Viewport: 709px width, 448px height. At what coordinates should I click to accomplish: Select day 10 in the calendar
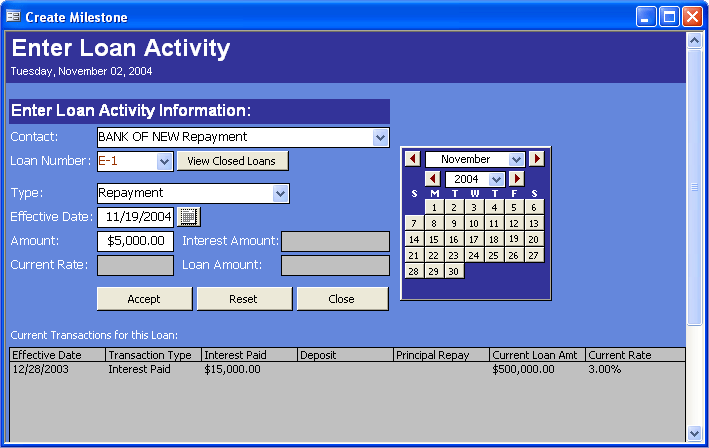tap(474, 223)
